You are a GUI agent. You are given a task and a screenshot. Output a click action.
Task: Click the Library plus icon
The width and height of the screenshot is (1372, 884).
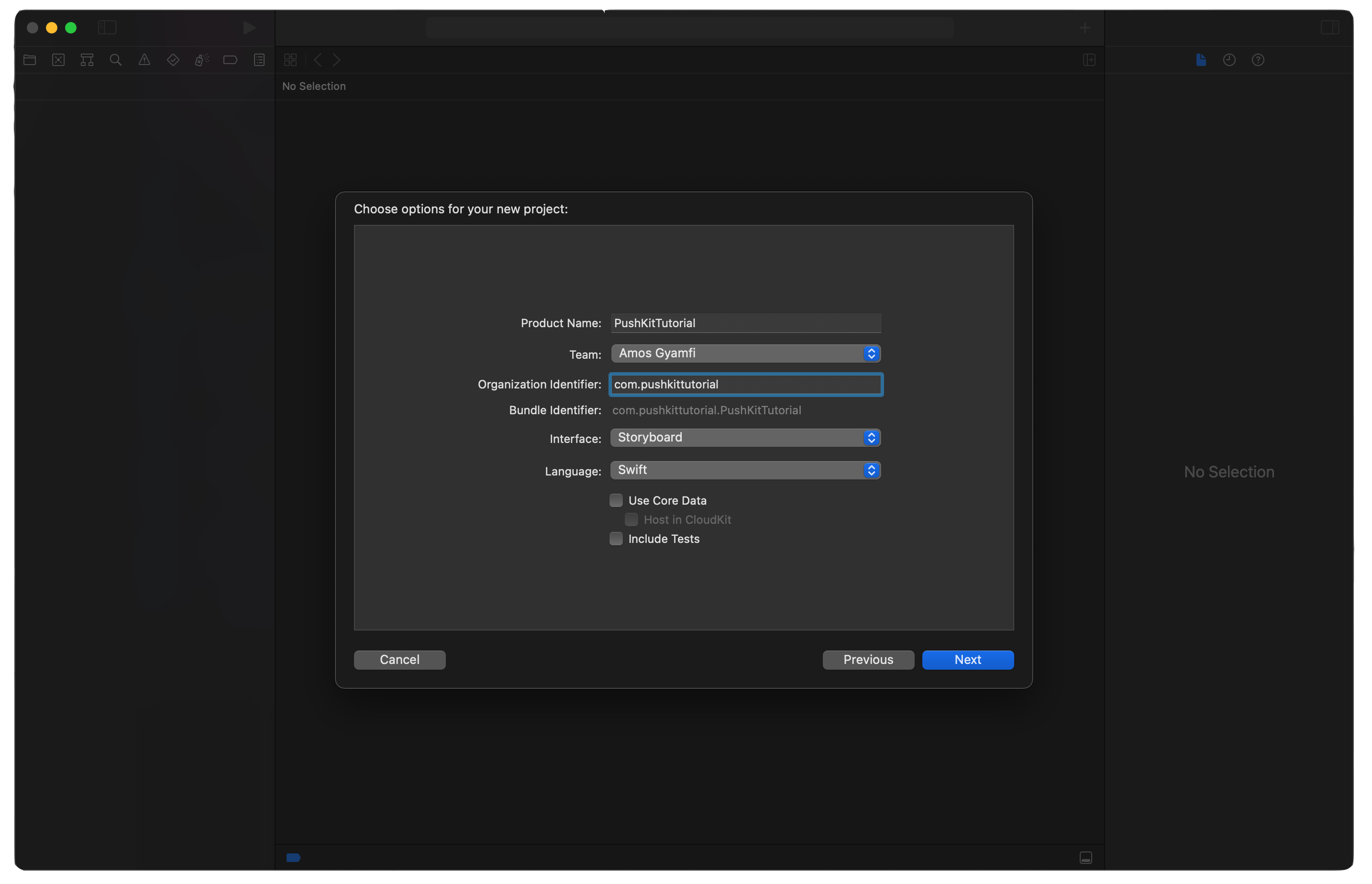(1084, 28)
